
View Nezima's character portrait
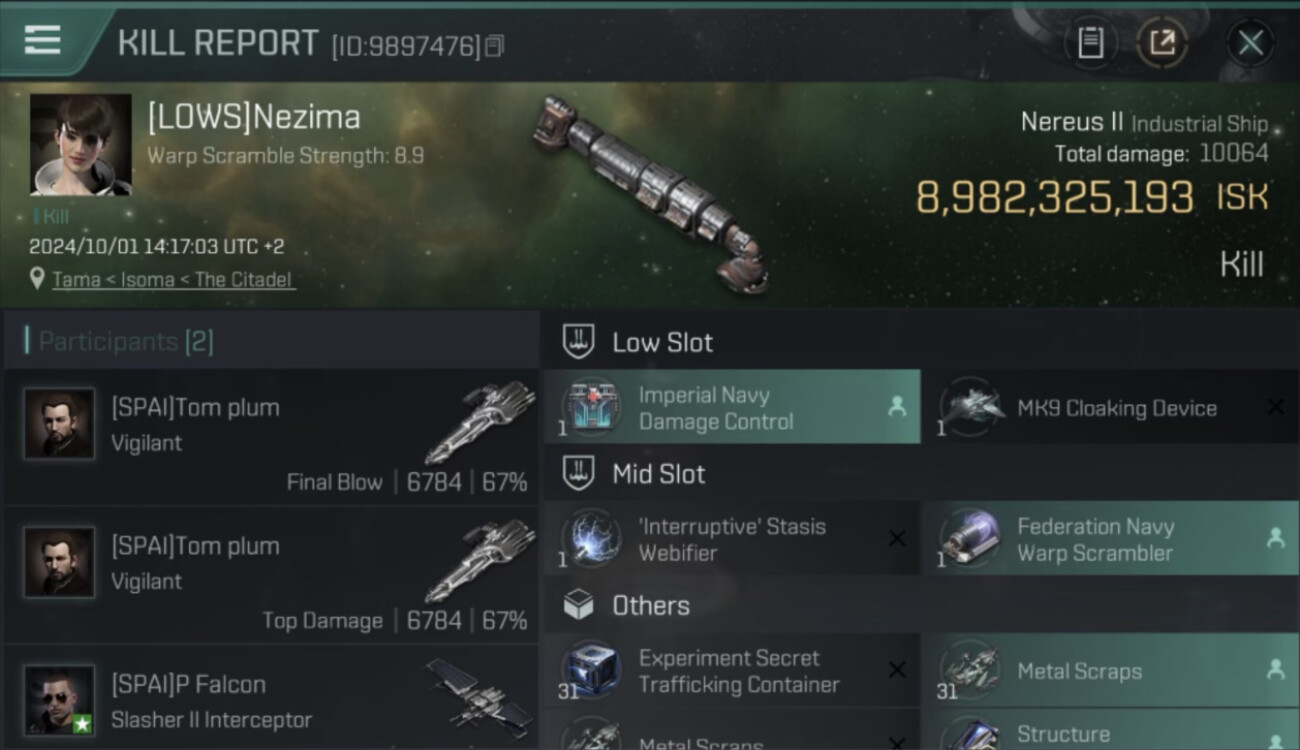click(x=80, y=145)
